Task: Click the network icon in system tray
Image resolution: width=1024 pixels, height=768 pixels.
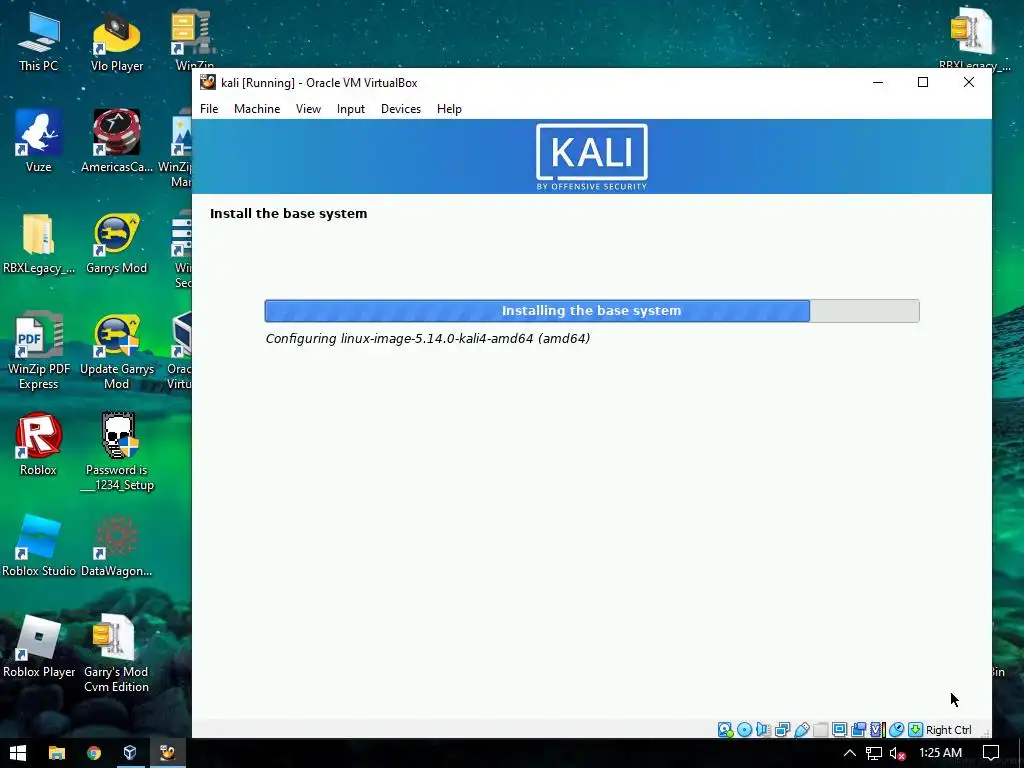Action: 873,753
